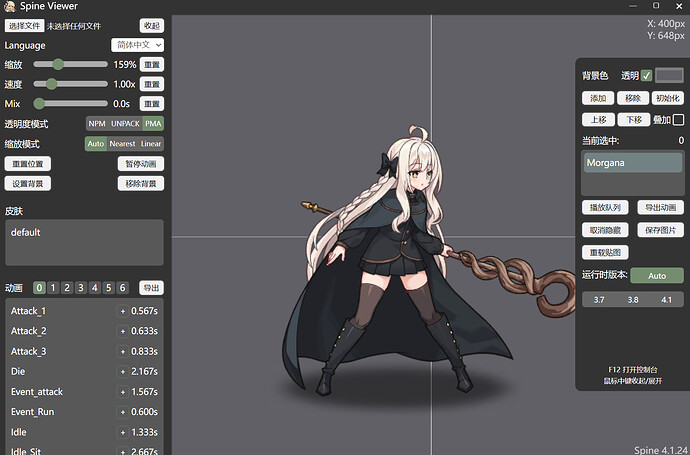Click the plus icon on the Idle row
690x455 pixels.
pyautogui.click(x=123, y=433)
